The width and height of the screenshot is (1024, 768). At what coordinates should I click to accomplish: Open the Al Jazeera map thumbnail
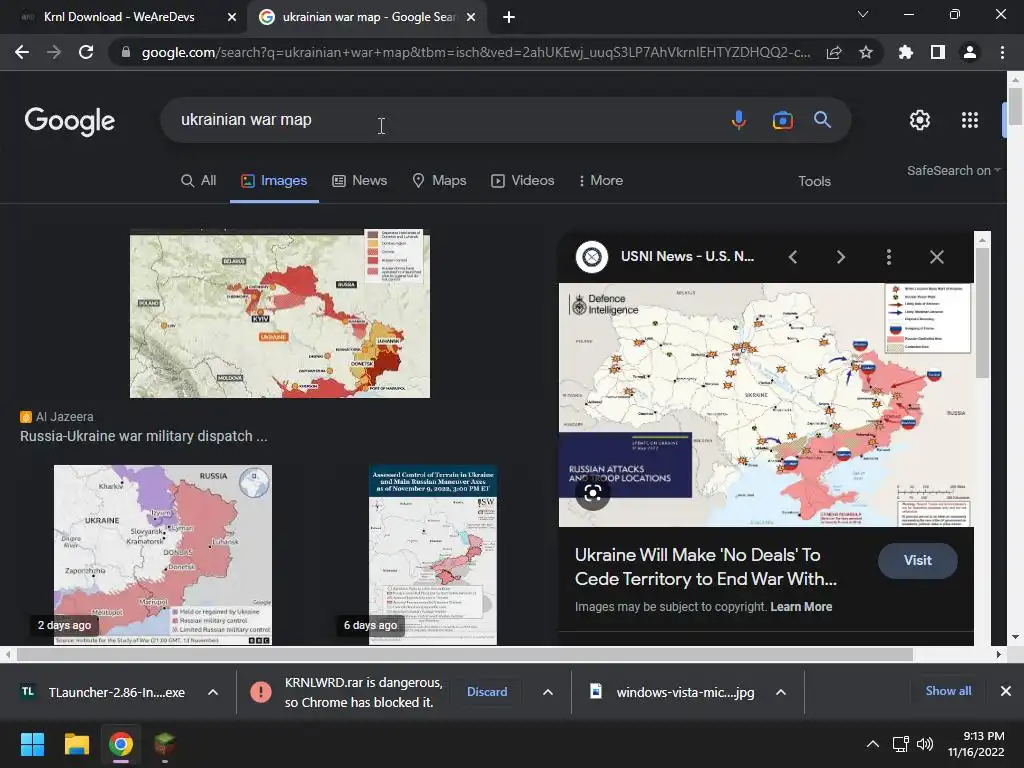tap(280, 313)
